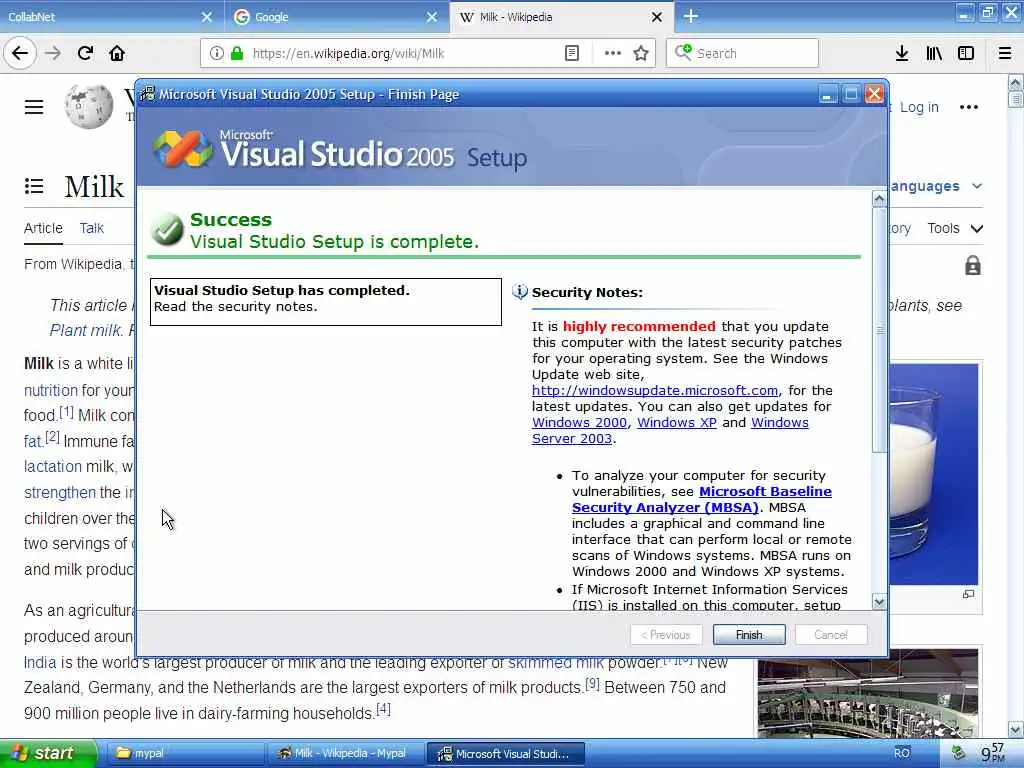Close the Google tab
The width and height of the screenshot is (1024, 768).
point(432,17)
